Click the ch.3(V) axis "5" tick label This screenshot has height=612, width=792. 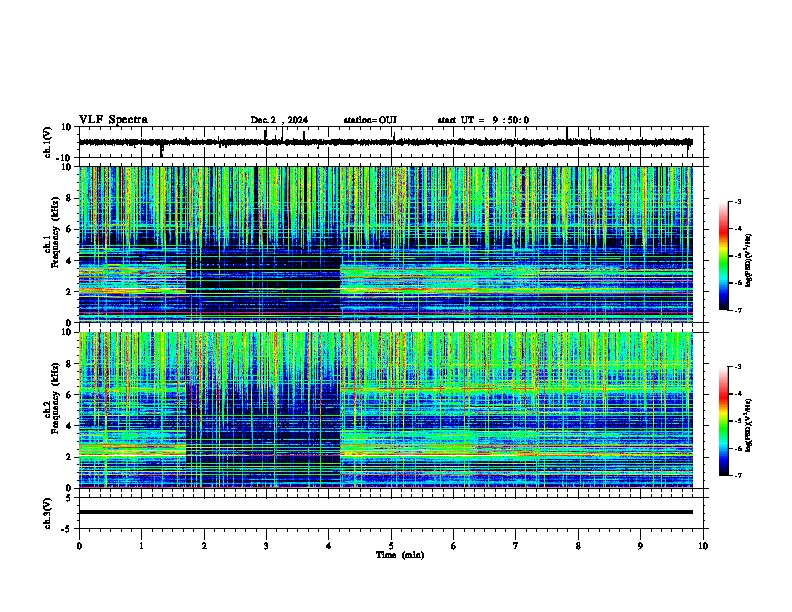point(69,497)
